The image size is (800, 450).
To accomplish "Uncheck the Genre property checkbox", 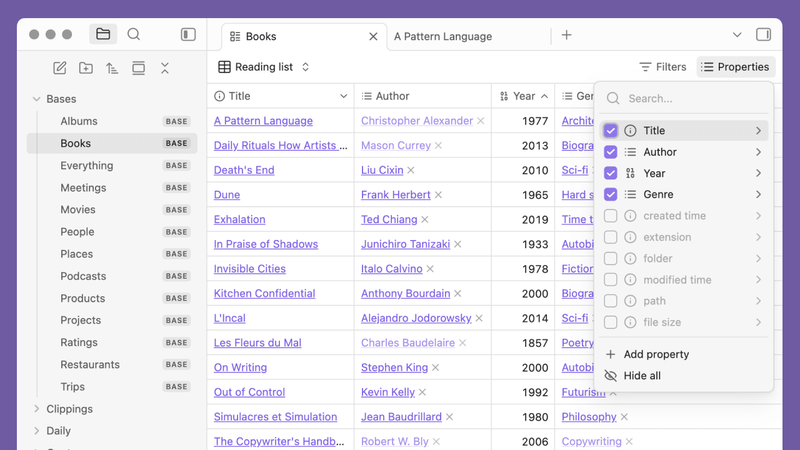I will (611, 195).
